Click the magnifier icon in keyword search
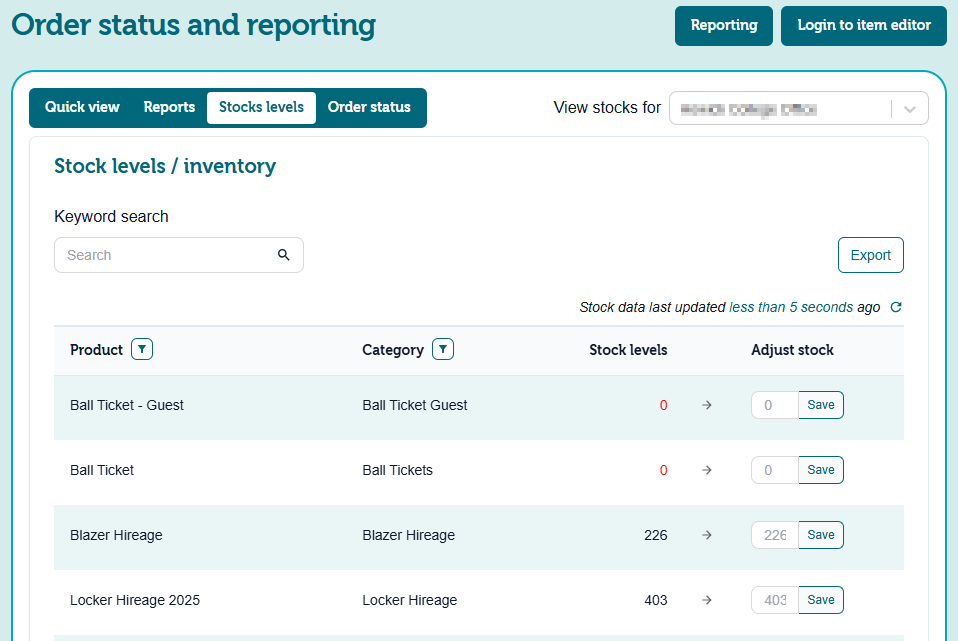The height and width of the screenshot is (641, 958). [284, 255]
